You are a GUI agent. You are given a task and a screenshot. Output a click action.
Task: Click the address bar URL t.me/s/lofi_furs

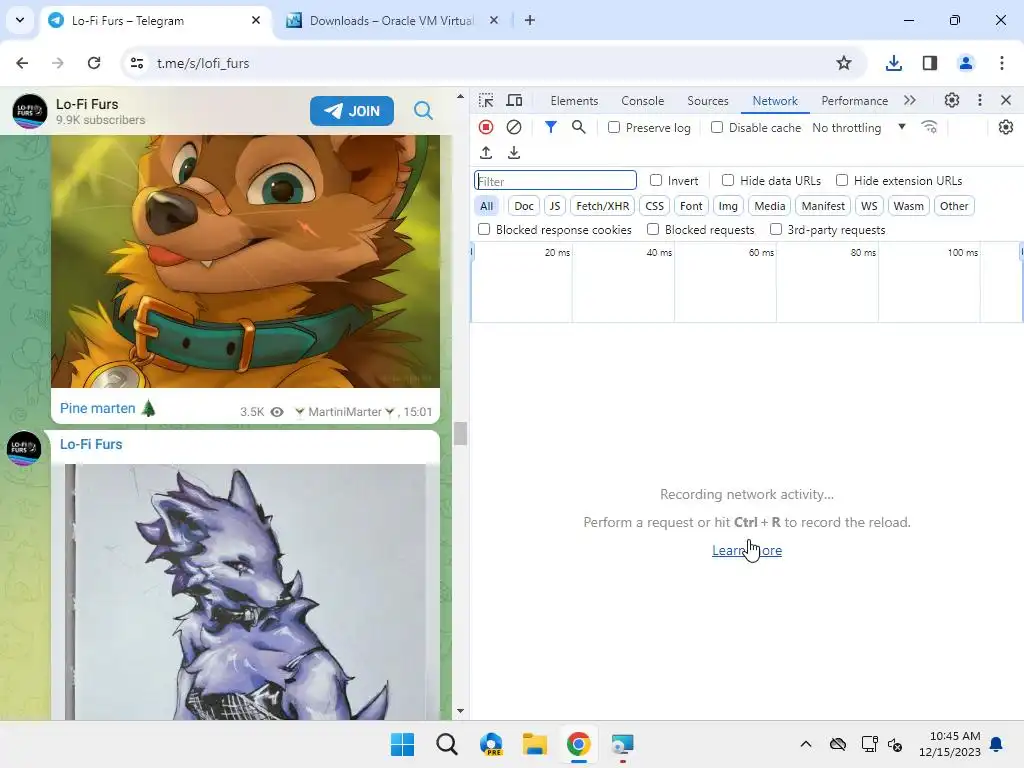click(203, 63)
